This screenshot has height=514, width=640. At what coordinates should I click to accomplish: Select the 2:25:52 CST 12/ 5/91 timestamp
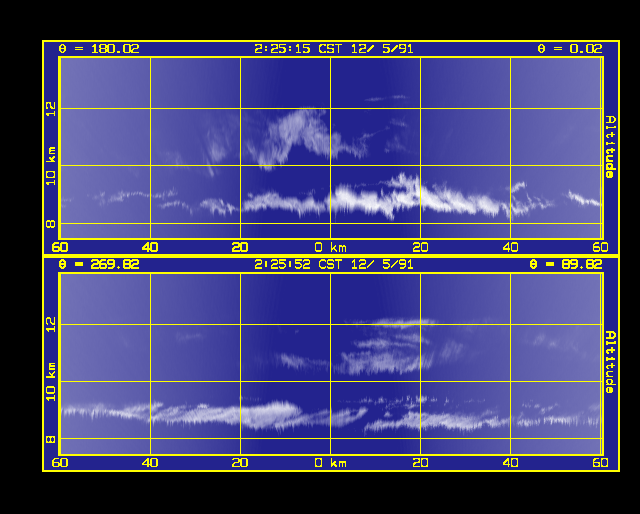tap(334, 265)
